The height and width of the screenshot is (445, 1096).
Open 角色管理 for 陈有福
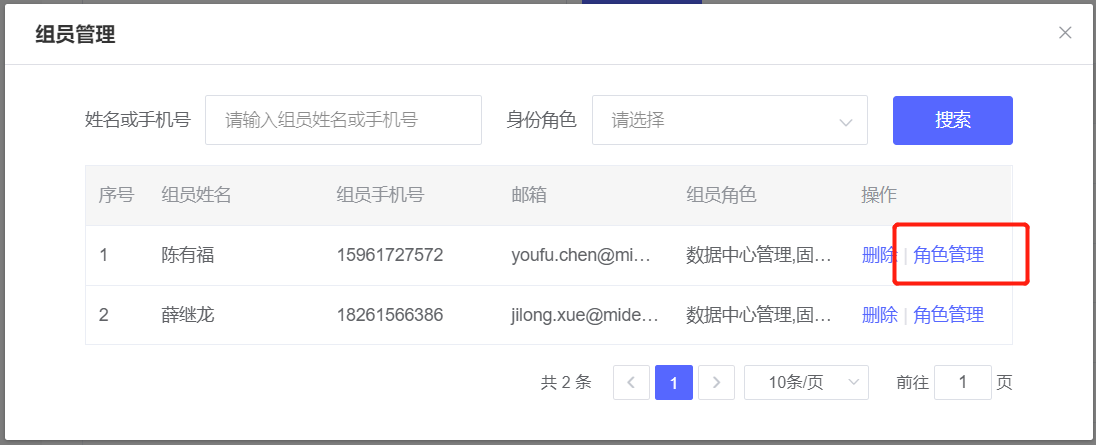(x=948, y=255)
